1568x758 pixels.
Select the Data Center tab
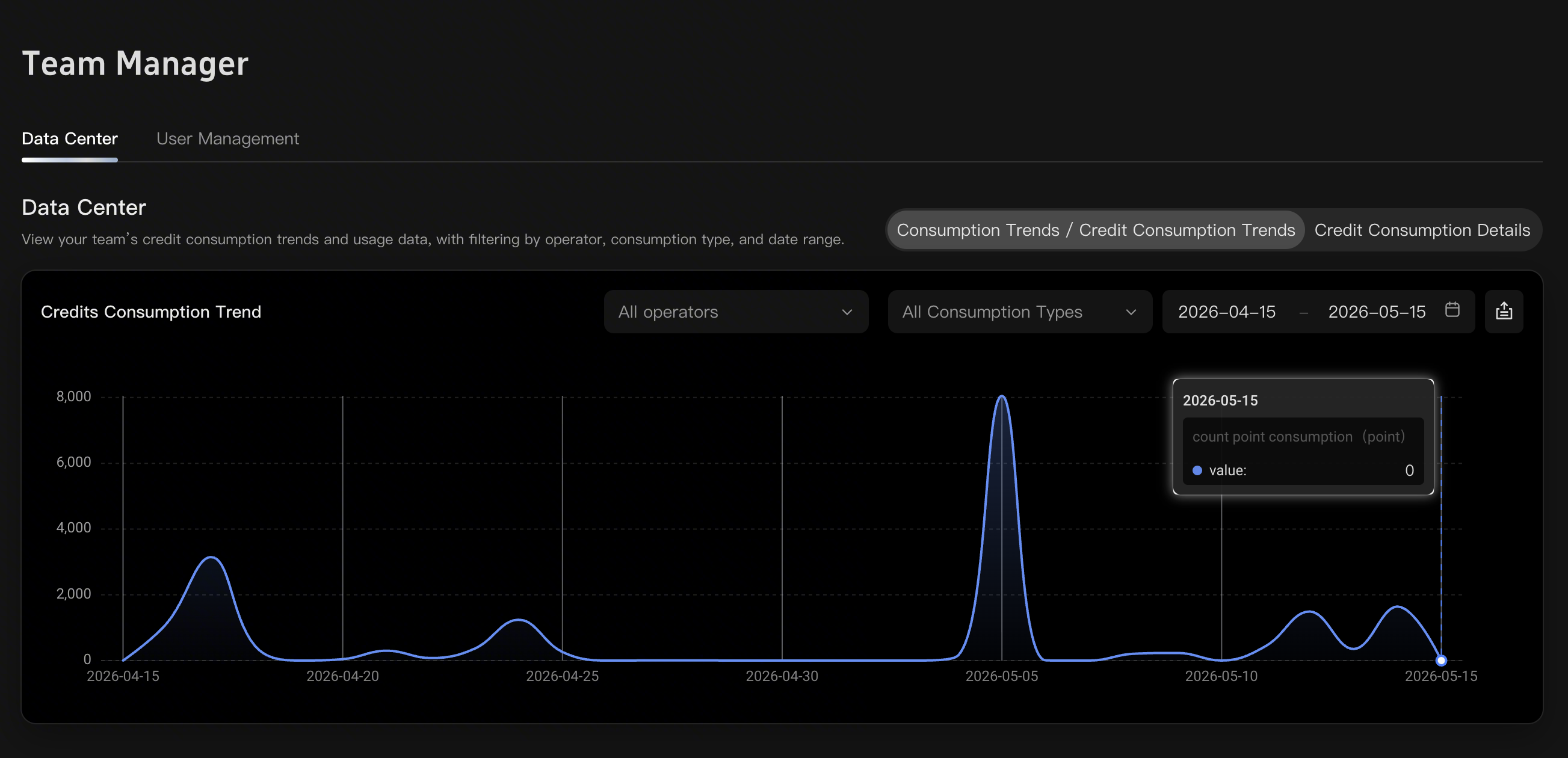(x=69, y=139)
